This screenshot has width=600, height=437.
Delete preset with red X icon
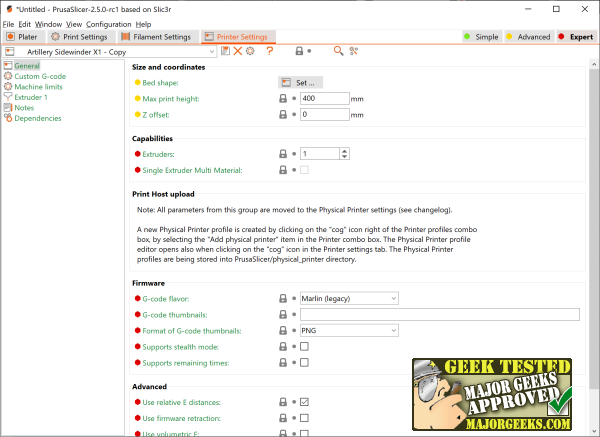click(238, 51)
